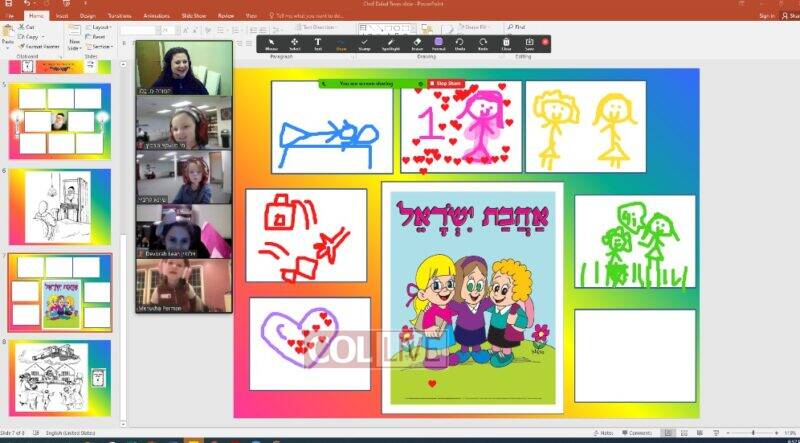800x443 pixels.
Task: Open the Slide Show ribbon tab
Action: click(194, 16)
